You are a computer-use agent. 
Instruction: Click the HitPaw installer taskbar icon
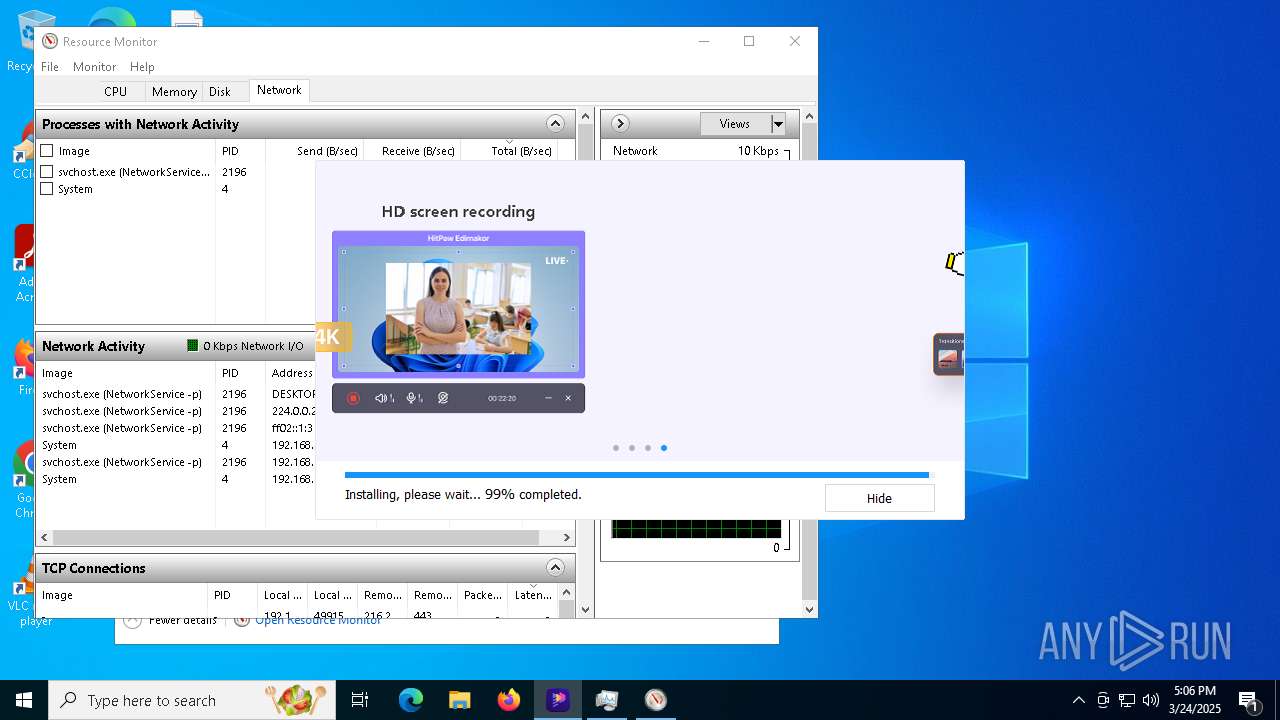pyautogui.click(x=558, y=700)
